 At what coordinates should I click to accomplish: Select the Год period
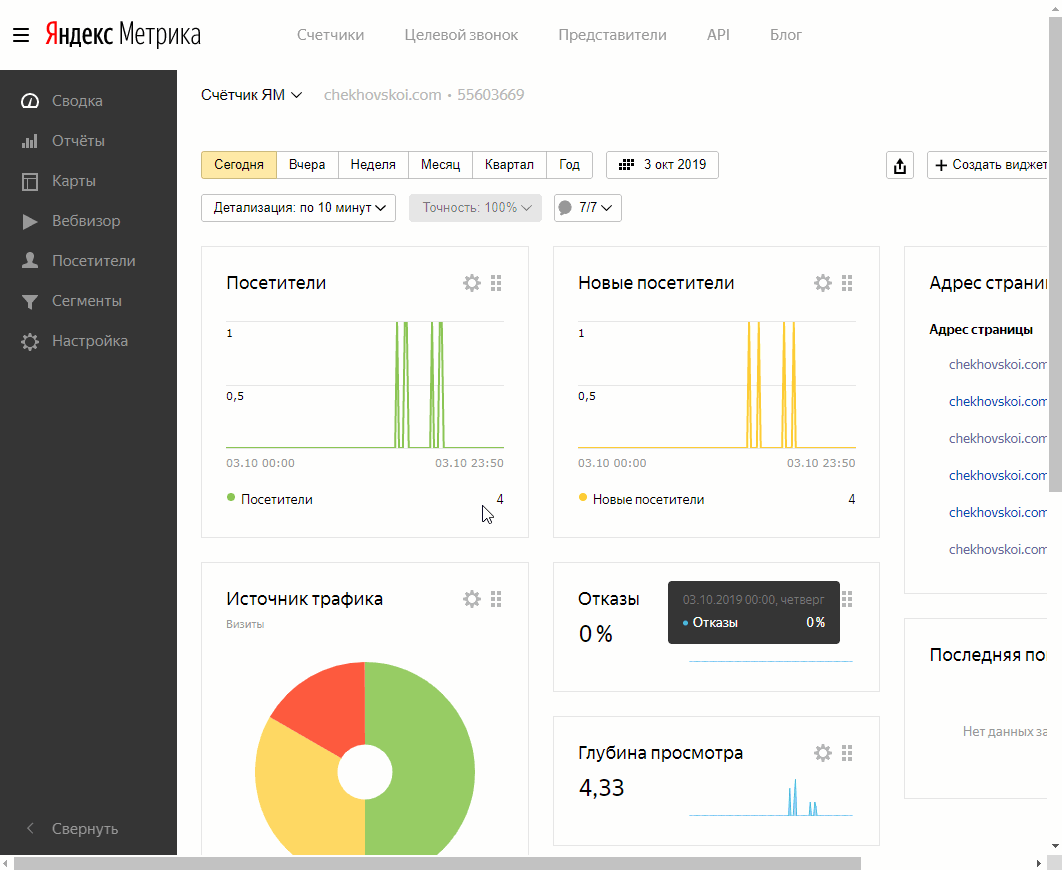[570, 165]
